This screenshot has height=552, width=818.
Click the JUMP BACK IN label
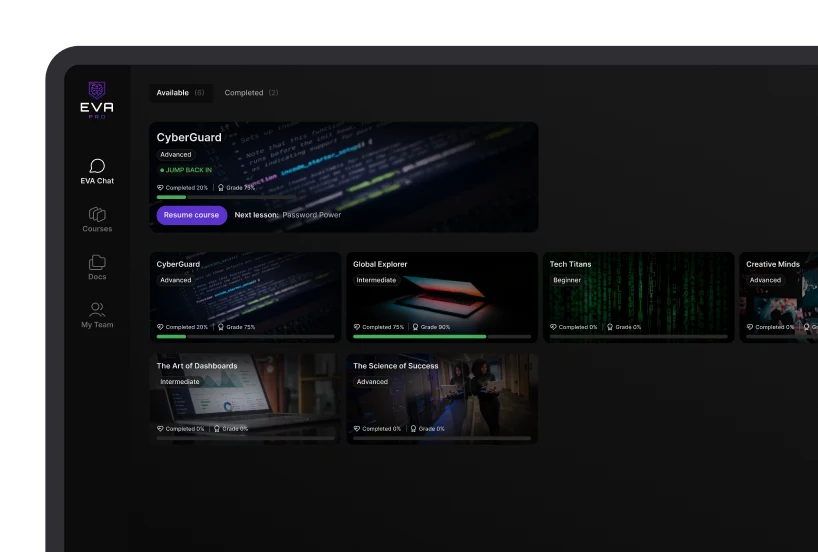(186, 170)
